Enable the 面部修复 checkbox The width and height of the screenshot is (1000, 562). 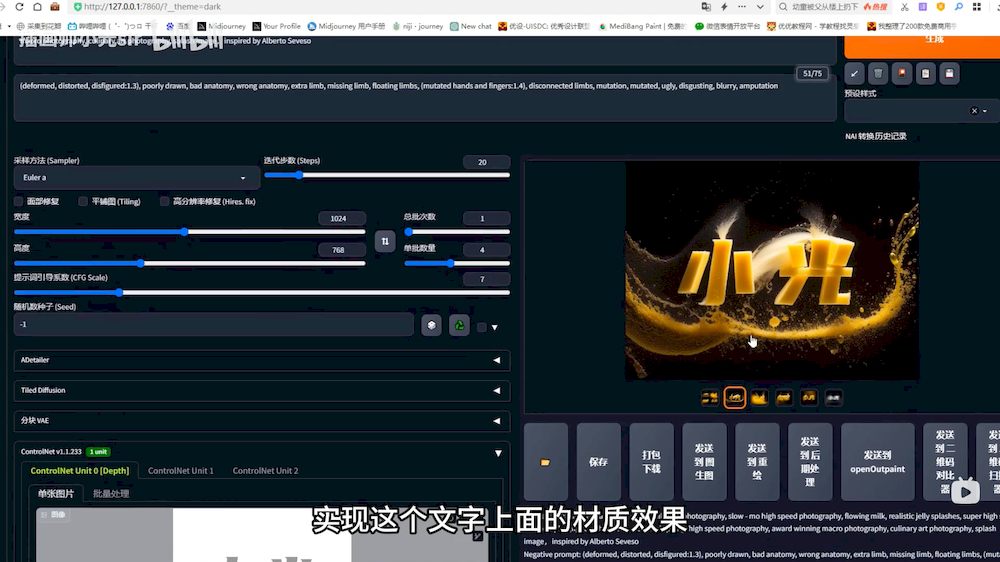click(x=20, y=201)
